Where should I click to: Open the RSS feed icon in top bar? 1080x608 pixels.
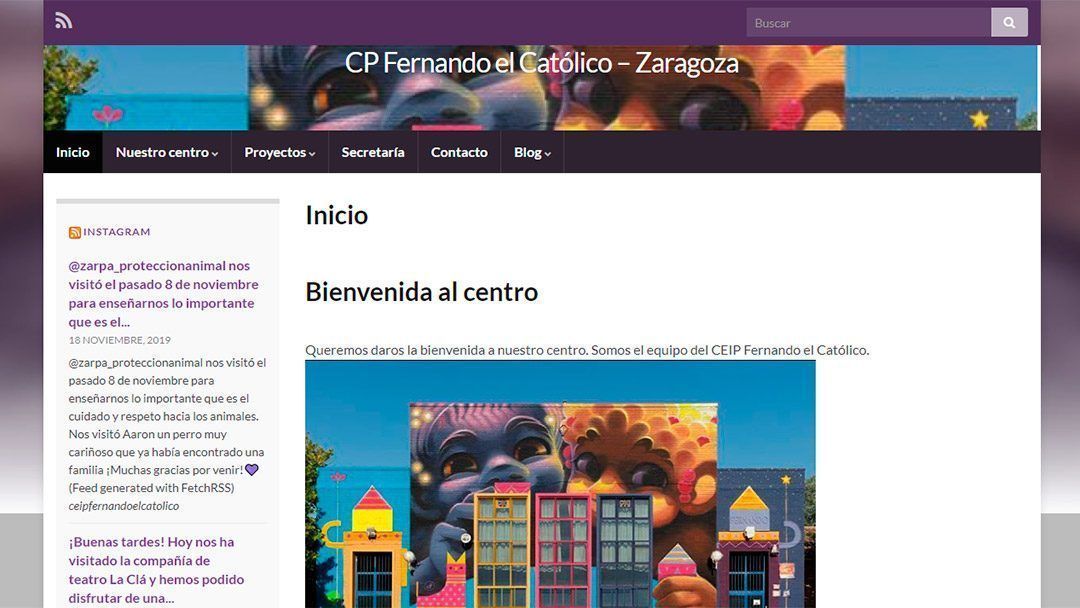click(63, 21)
